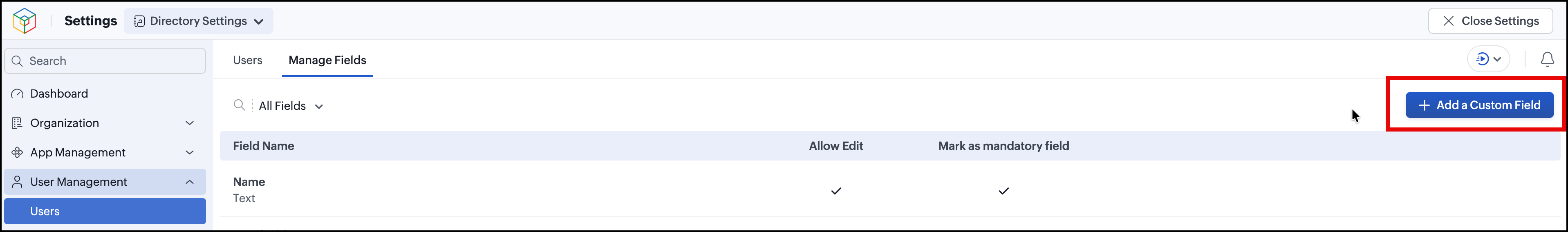Open the All Fields filter dropdown
Image resolution: width=1568 pixels, height=232 pixels.
coord(290,106)
